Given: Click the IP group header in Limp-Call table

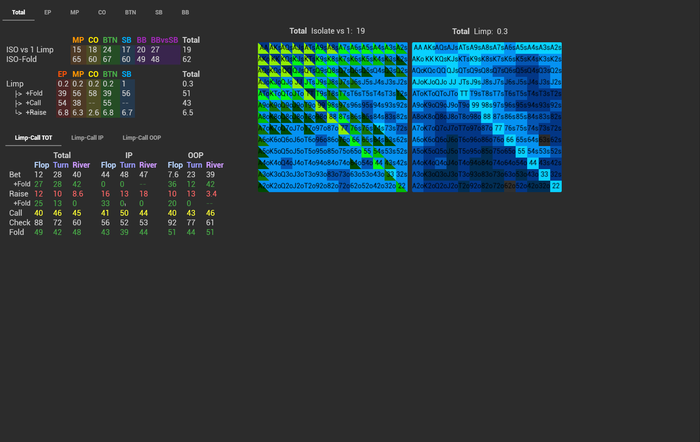Looking at the screenshot, I should pyautogui.click(x=129, y=155).
